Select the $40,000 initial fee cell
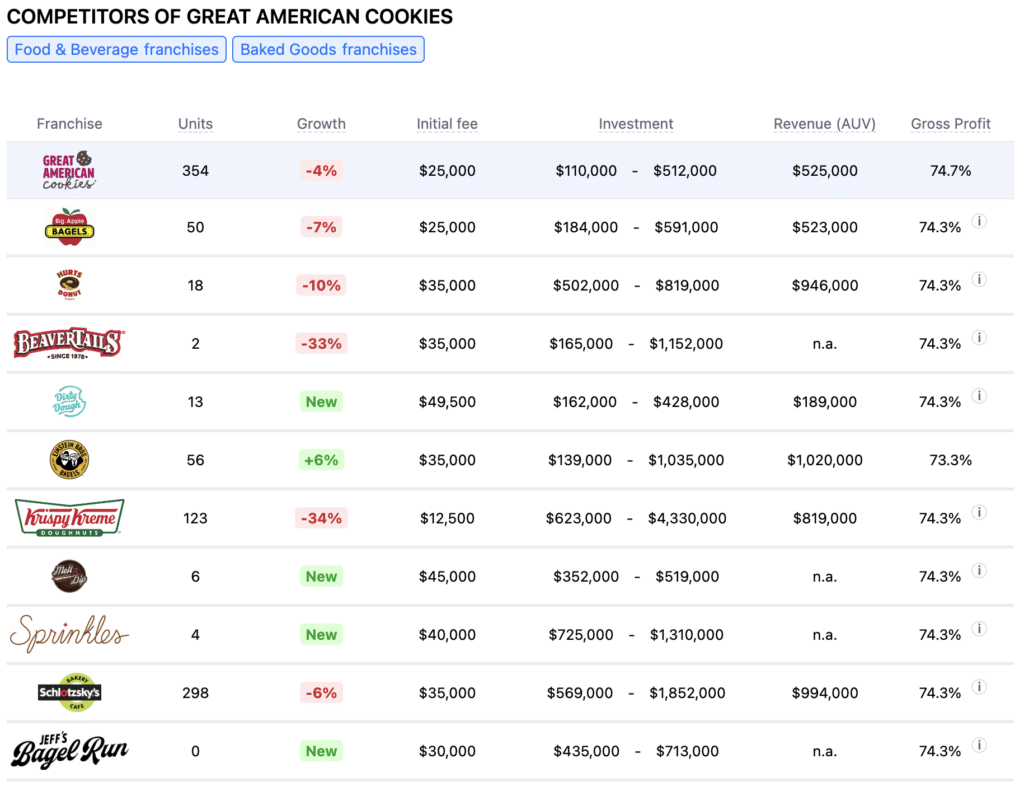The image size is (1024, 796). click(447, 634)
